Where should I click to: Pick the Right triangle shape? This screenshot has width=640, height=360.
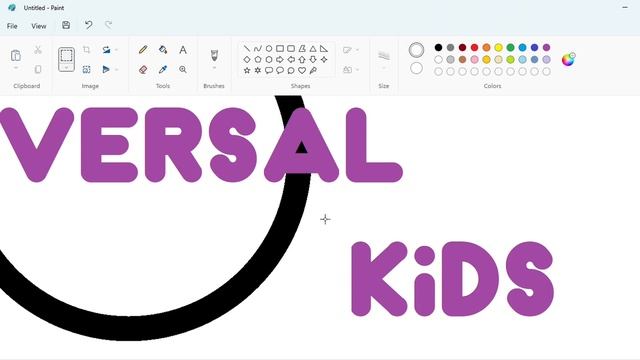[324, 49]
